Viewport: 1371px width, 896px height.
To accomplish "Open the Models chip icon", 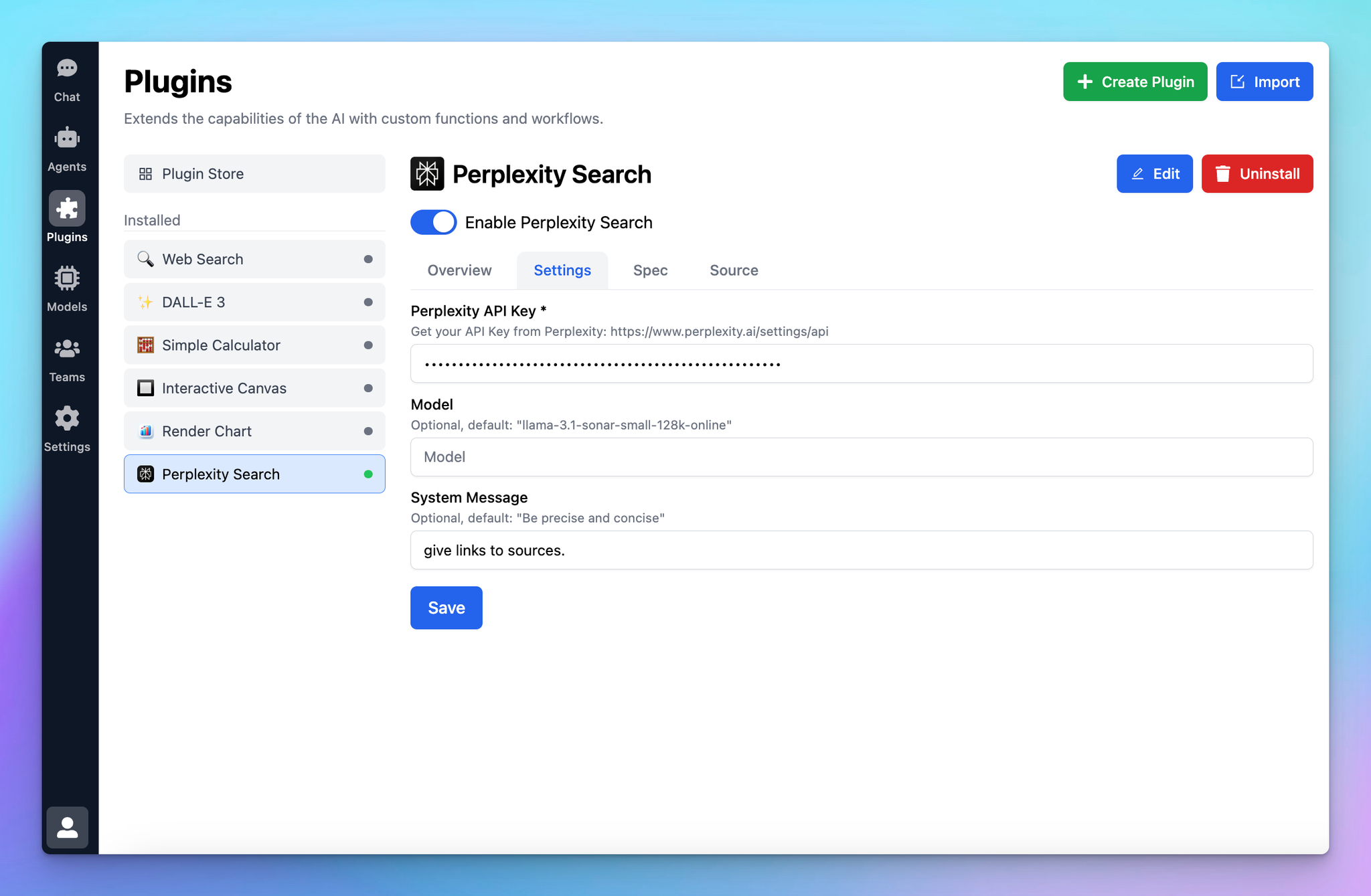I will (67, 278).
